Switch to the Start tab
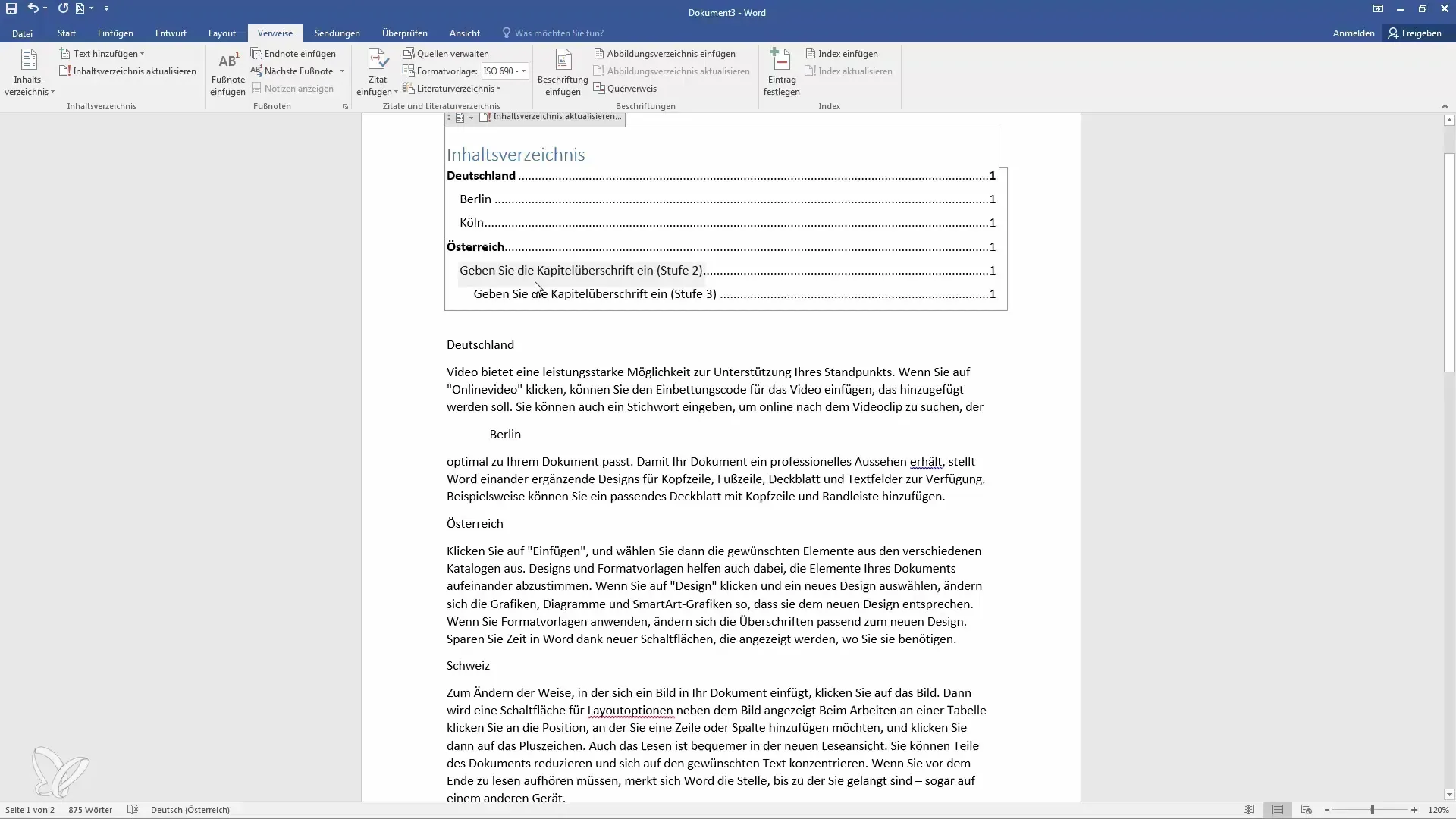 67,33
